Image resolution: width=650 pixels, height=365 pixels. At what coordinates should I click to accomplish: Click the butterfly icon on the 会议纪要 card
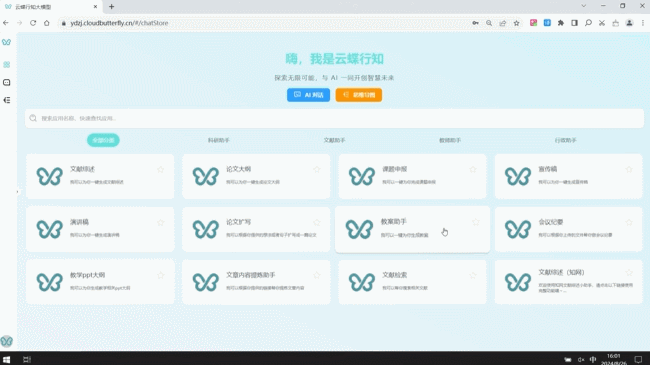pos(518,229)
